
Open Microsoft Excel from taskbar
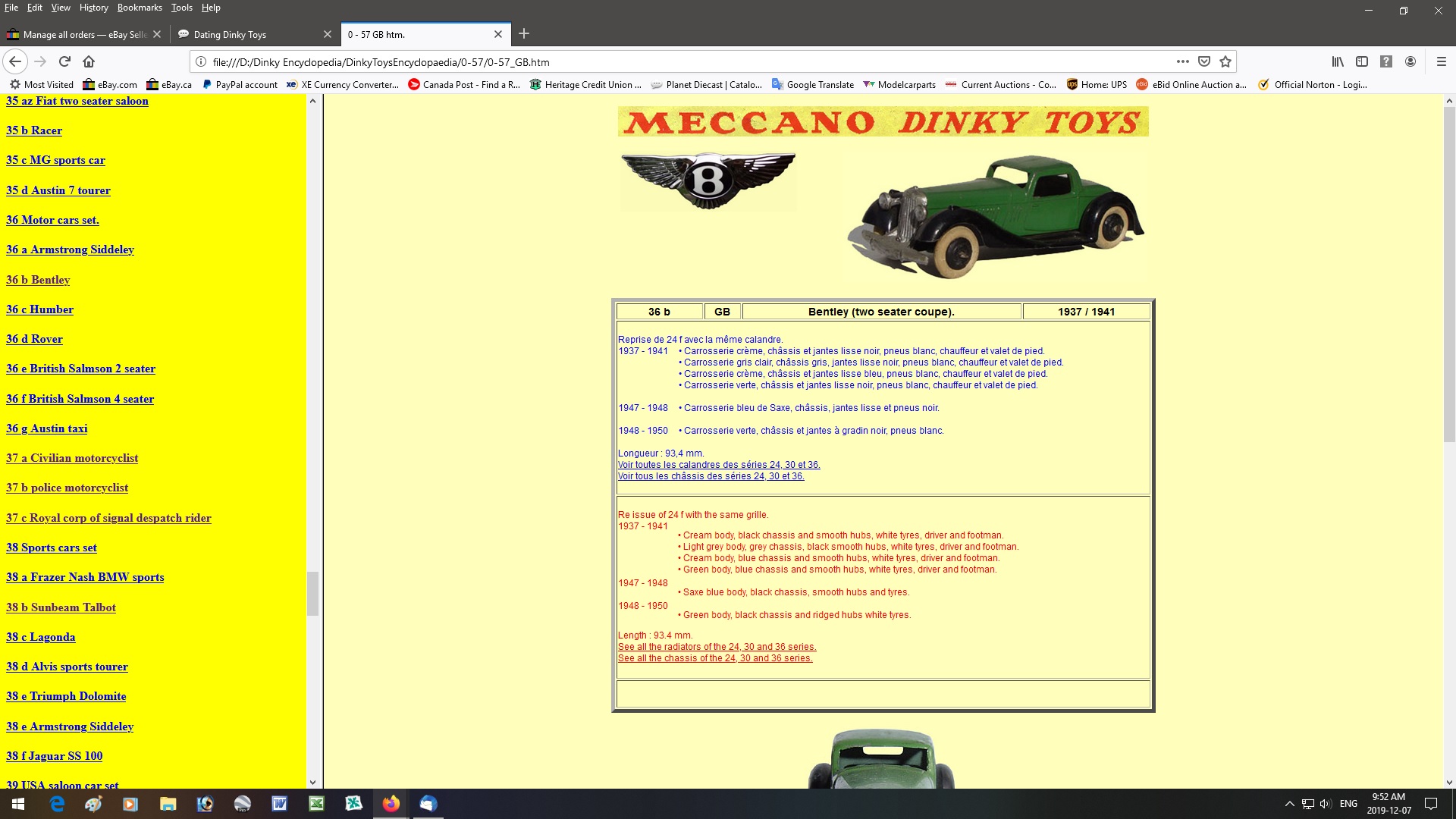coord(316,804)
